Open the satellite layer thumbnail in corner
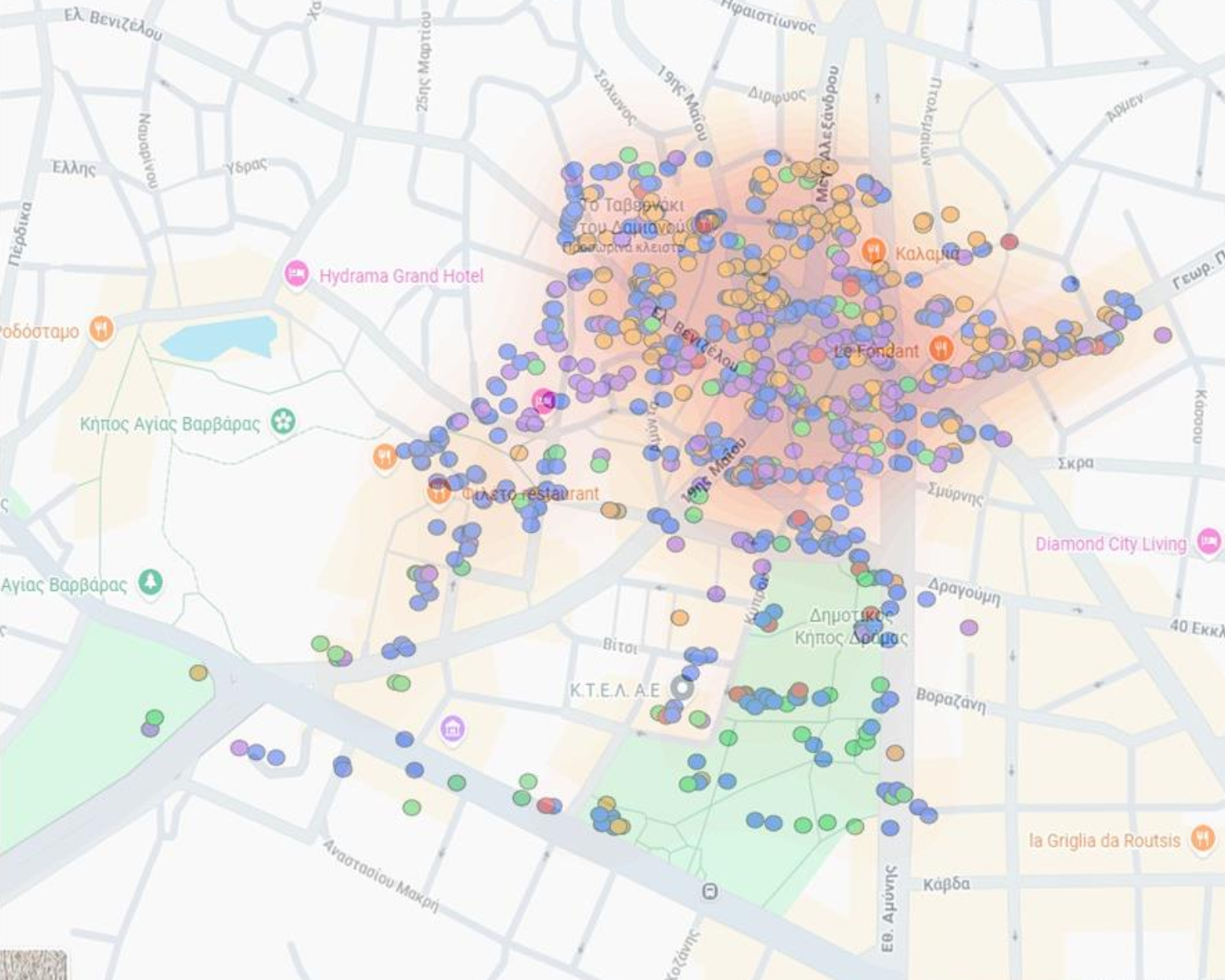The width and height of the screenshot is (1225, 980). (33, 965)
